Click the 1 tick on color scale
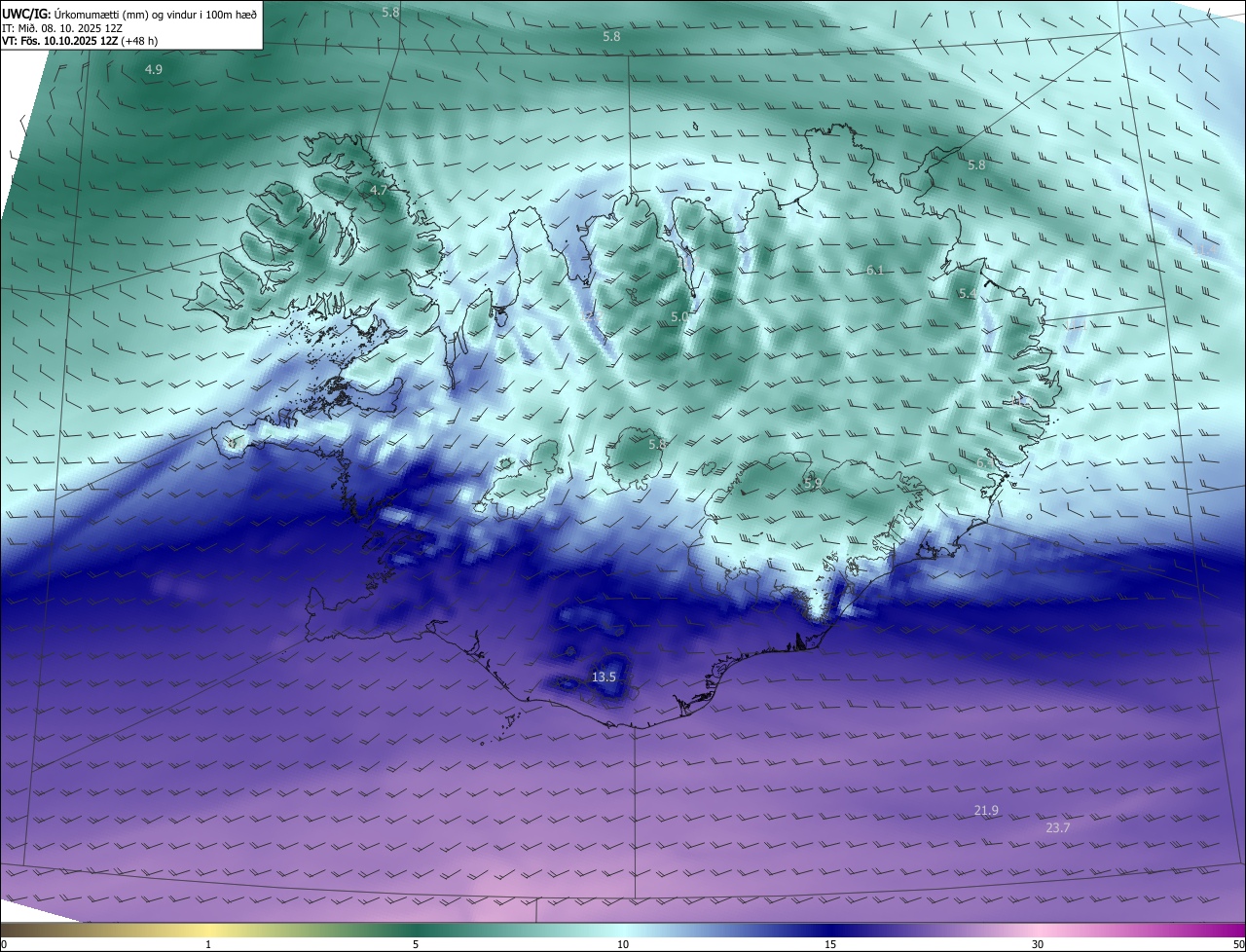This screenshot has height=952, width=1246. [208, 944]
